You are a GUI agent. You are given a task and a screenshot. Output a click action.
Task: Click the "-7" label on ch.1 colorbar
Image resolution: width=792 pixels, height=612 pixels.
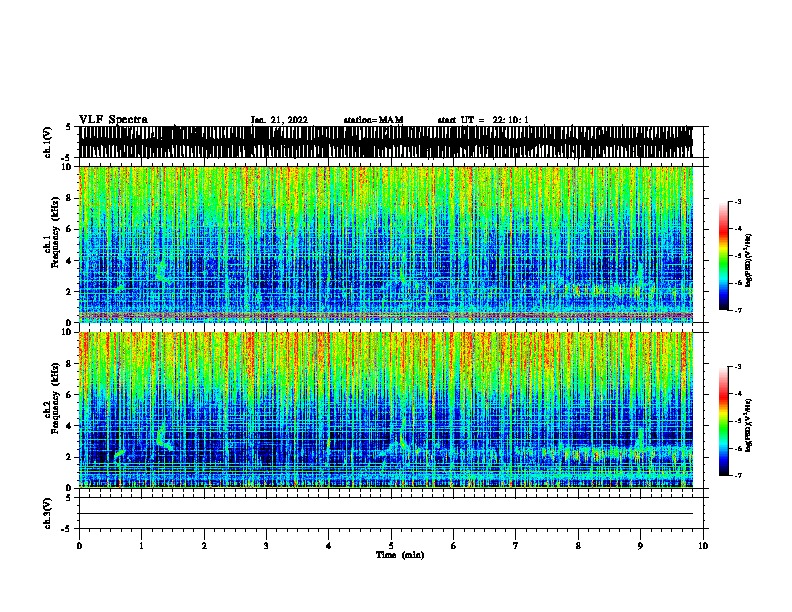pos(737,310)
